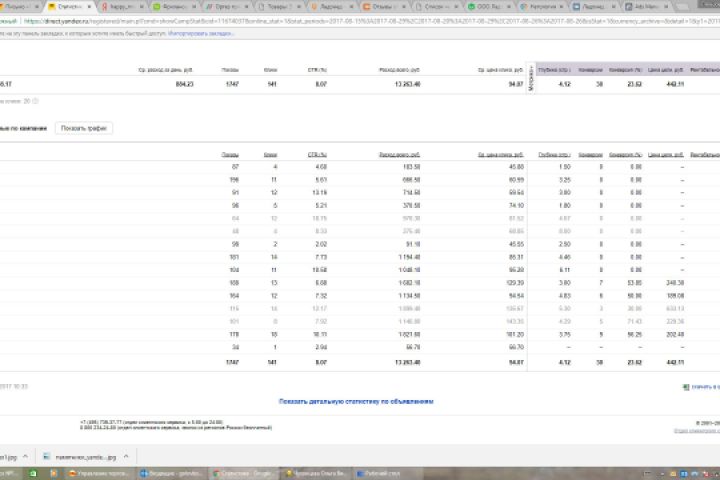Switch to the 'ООО' browser tab
Screen dimensions: 720x480
(x=489, y=6)
